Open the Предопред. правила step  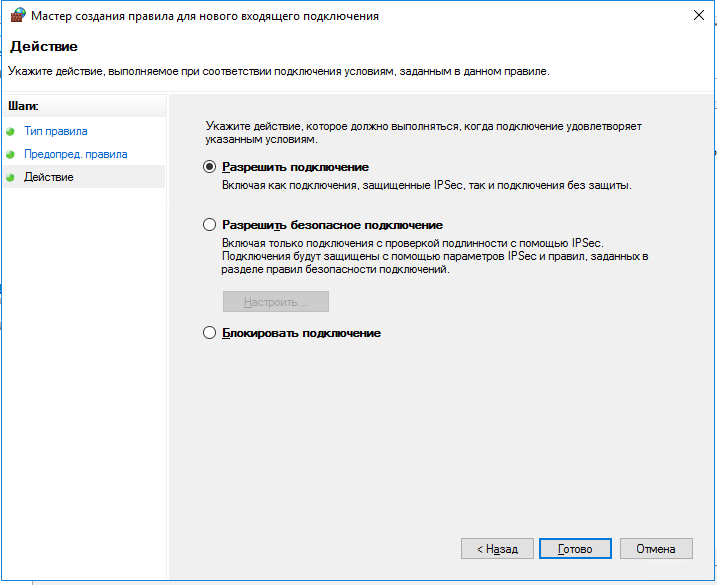click(75, 154)
